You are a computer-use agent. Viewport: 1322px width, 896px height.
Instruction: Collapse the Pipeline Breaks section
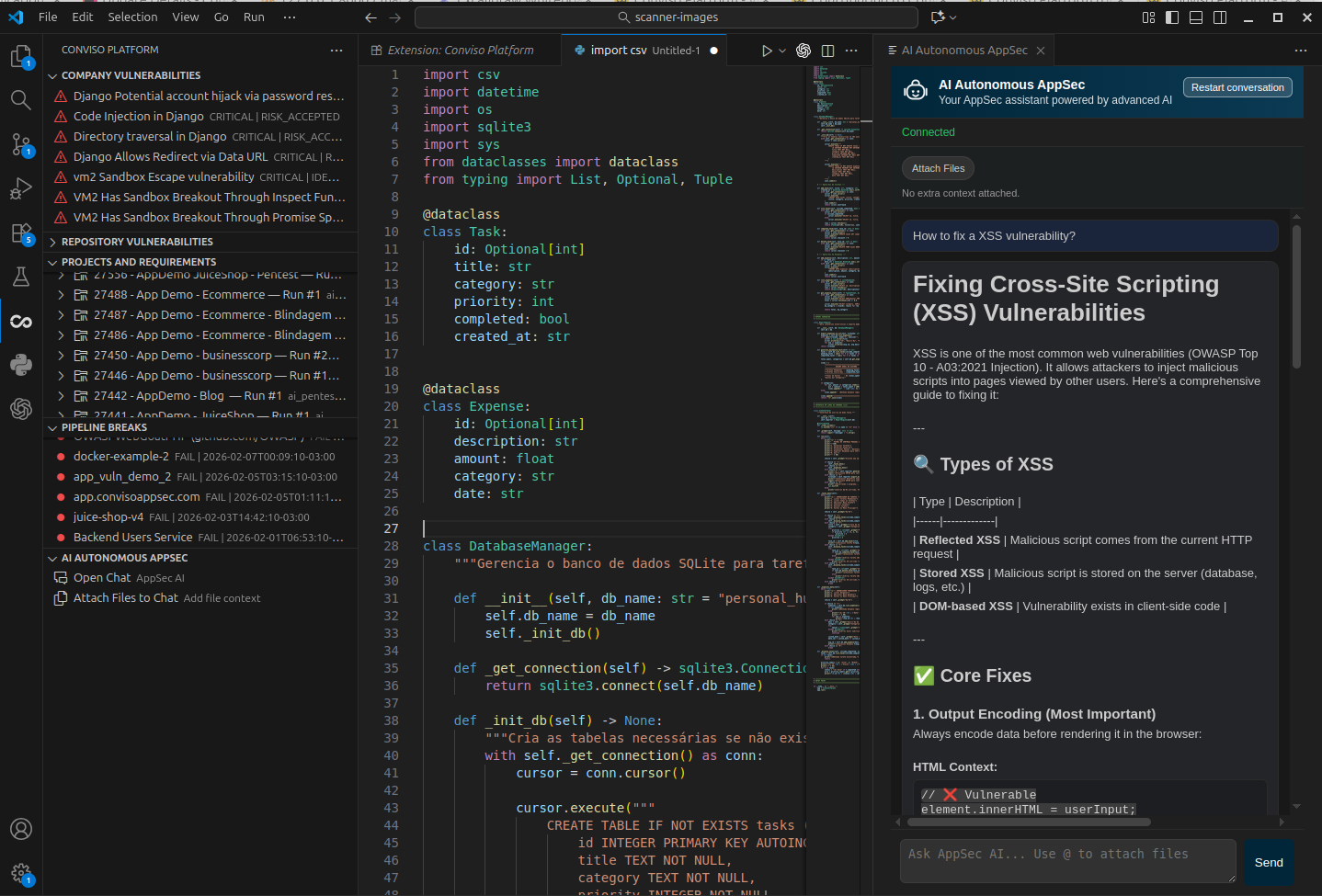(x=199, y=427)
